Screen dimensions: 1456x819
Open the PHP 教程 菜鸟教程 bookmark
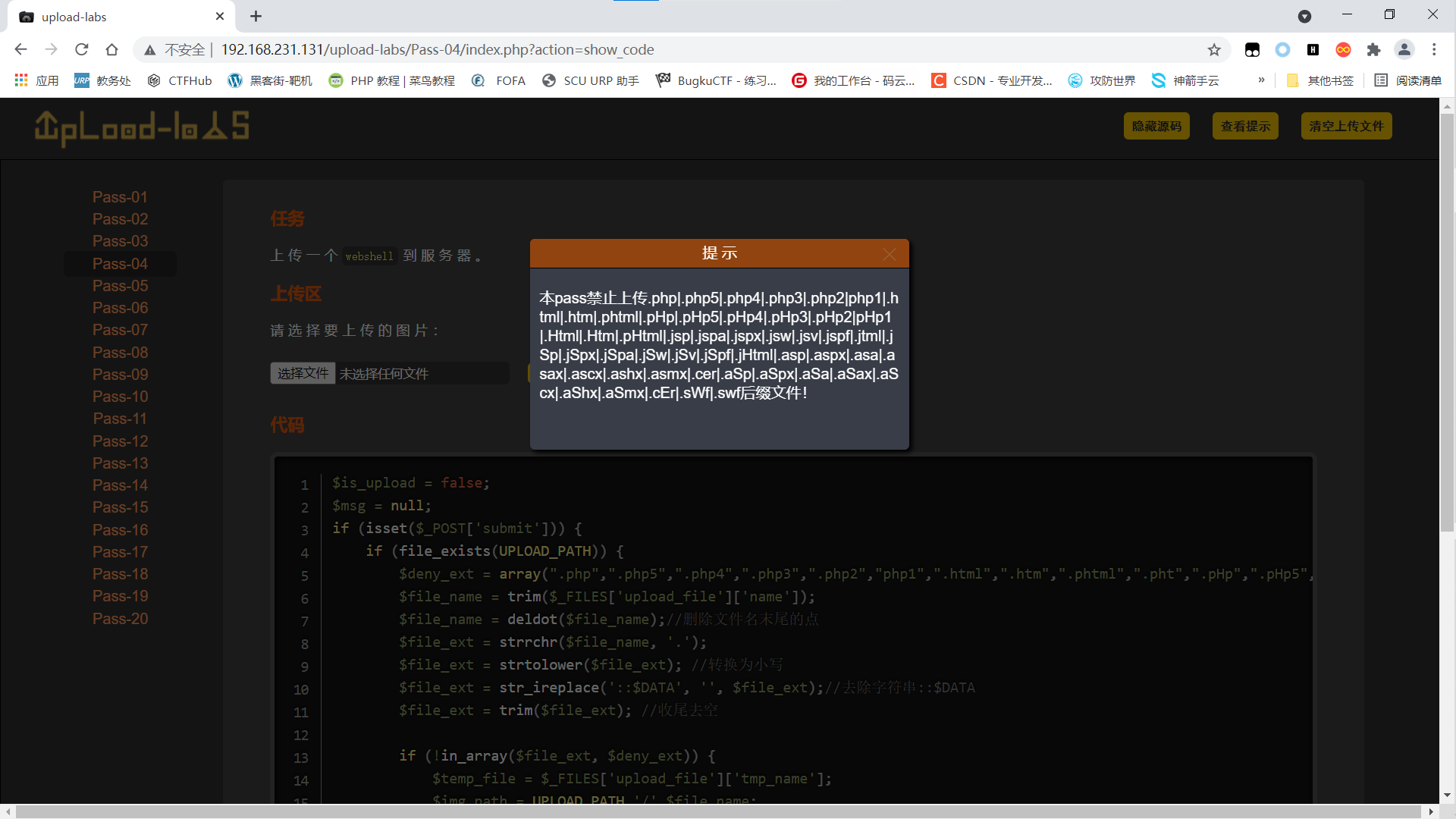(391, 80)
